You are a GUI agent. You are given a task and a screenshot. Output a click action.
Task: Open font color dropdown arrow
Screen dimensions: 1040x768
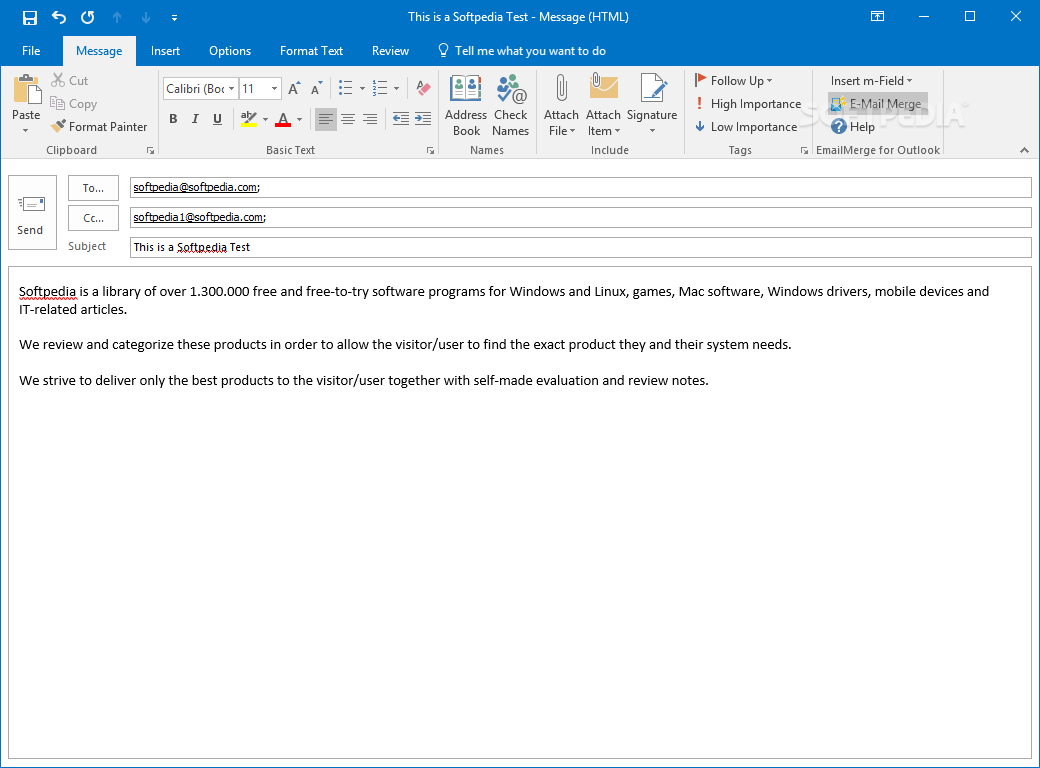(300, 119)
